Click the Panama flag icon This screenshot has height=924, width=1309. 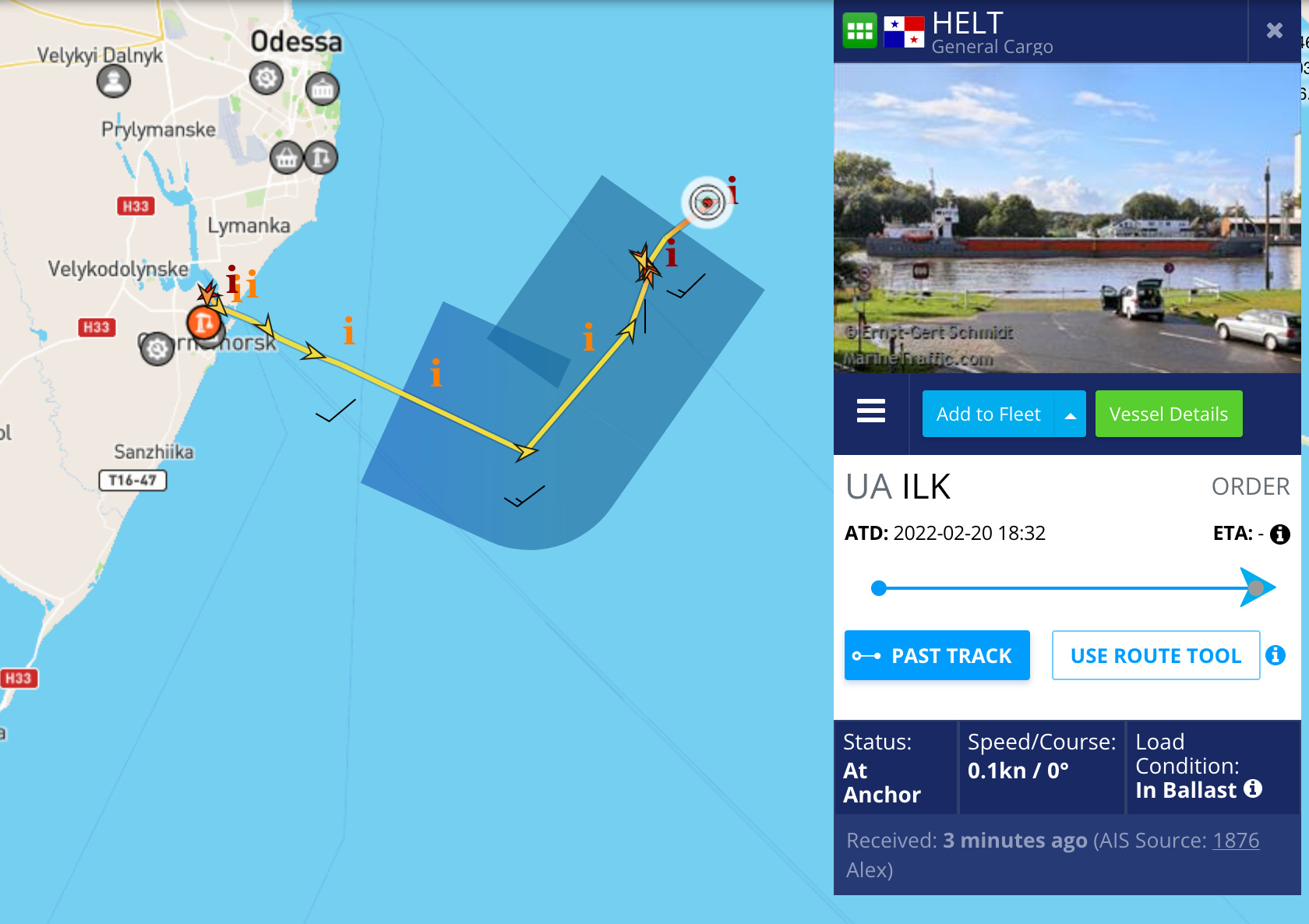pyautogui.click(x=904, y=31)
